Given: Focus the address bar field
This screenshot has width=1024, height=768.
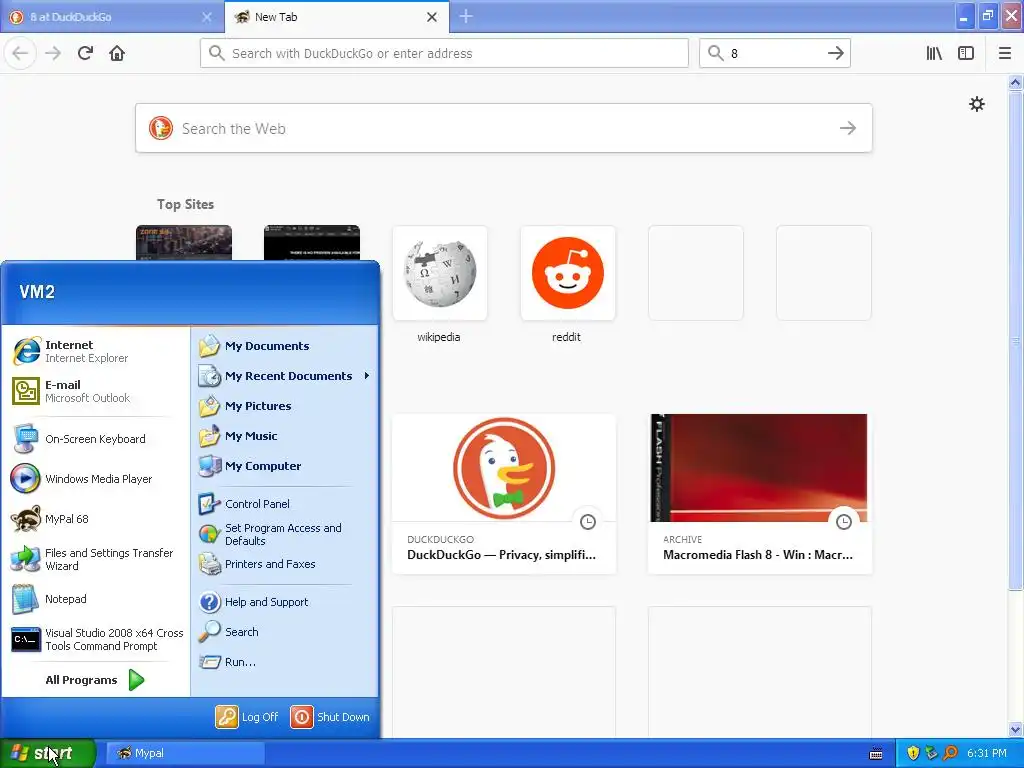Looking at the screenshot, I should pyautogui.click(x=444, y=53).
